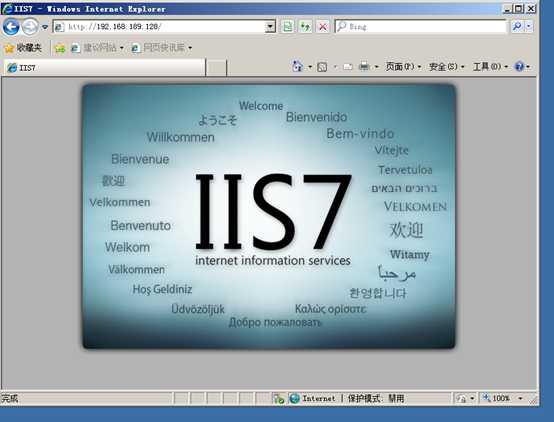Click the add to favorites bar icon
The image size is (554, 422).
pos(60,48)
